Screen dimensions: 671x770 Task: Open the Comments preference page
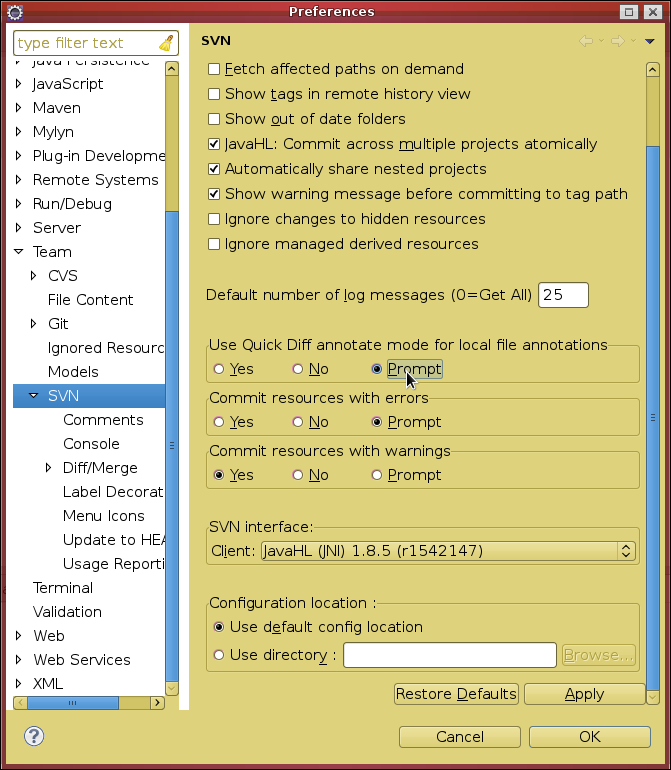coord(103,420)
